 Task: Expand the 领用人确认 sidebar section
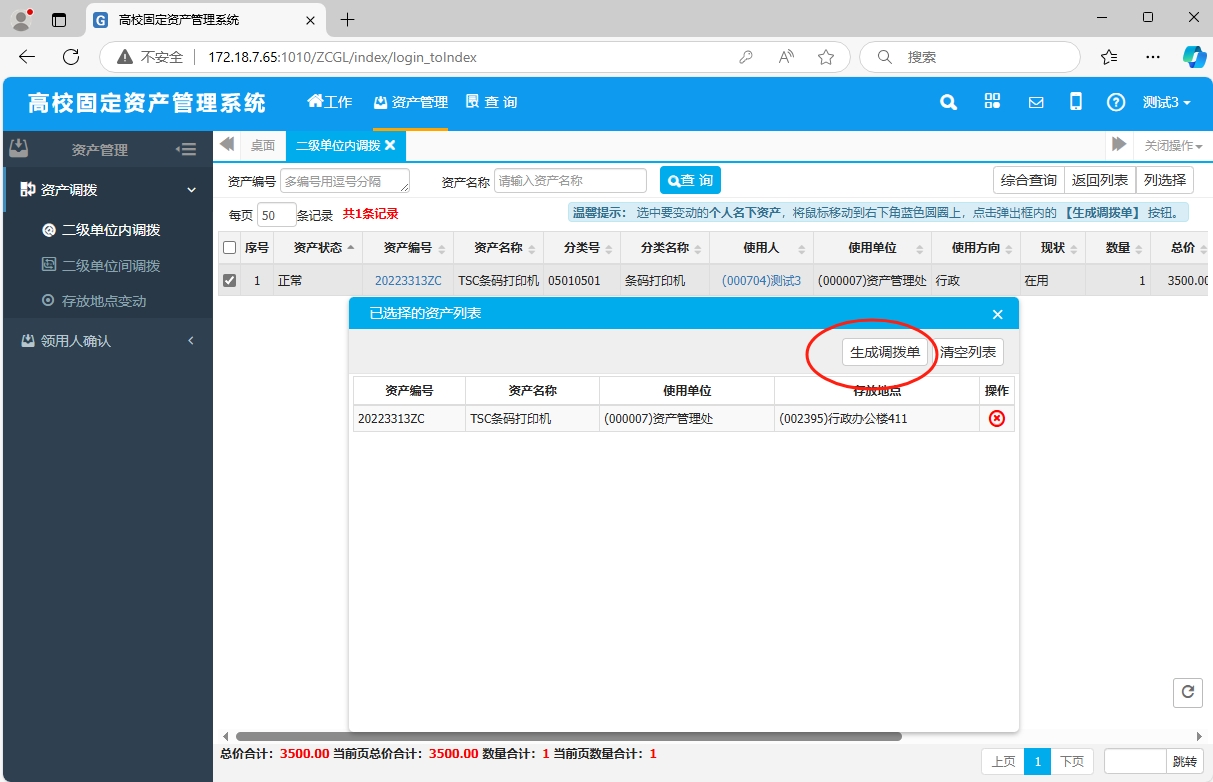point(107,341)
